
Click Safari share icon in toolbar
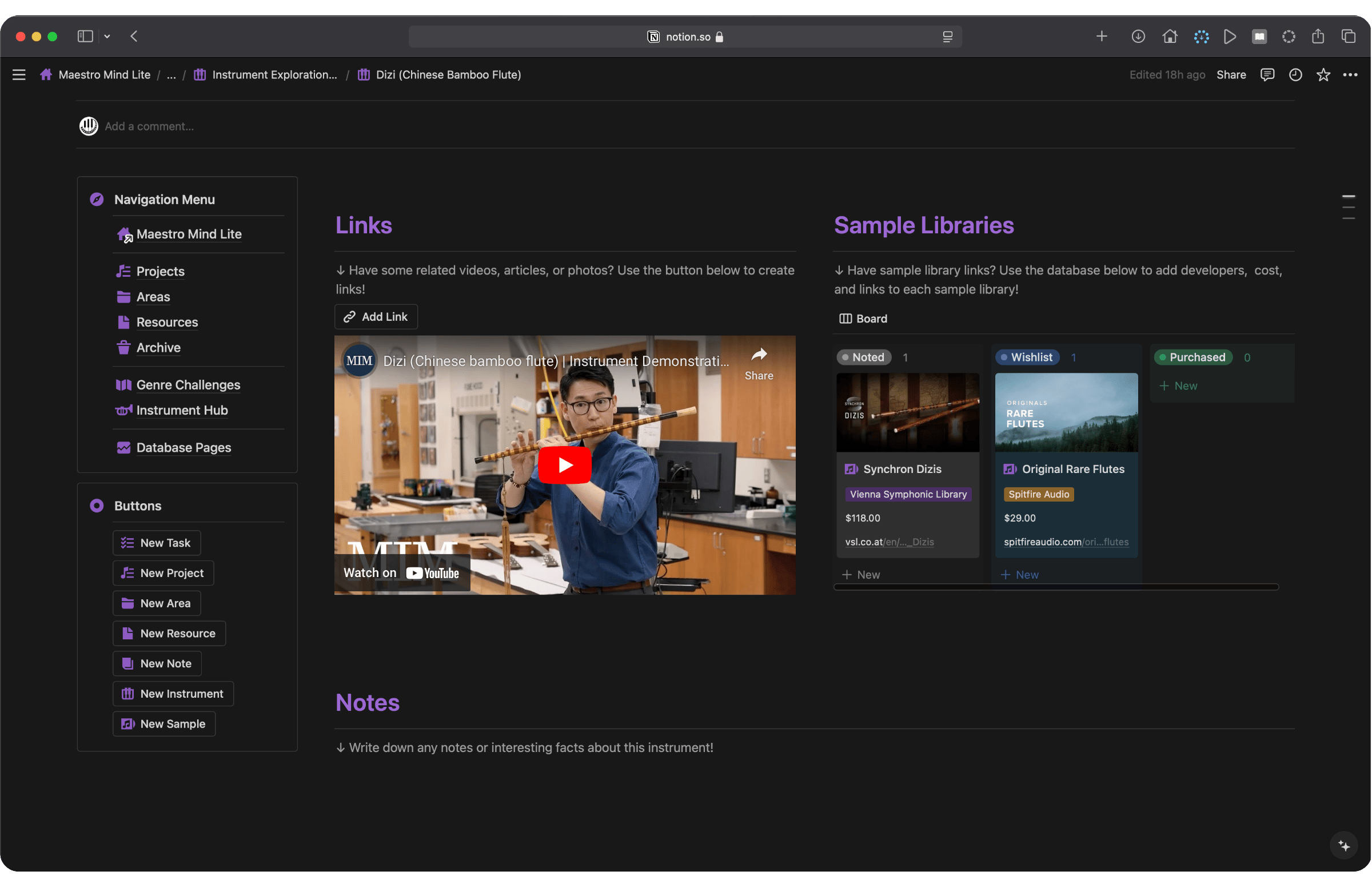(1318, 37)
